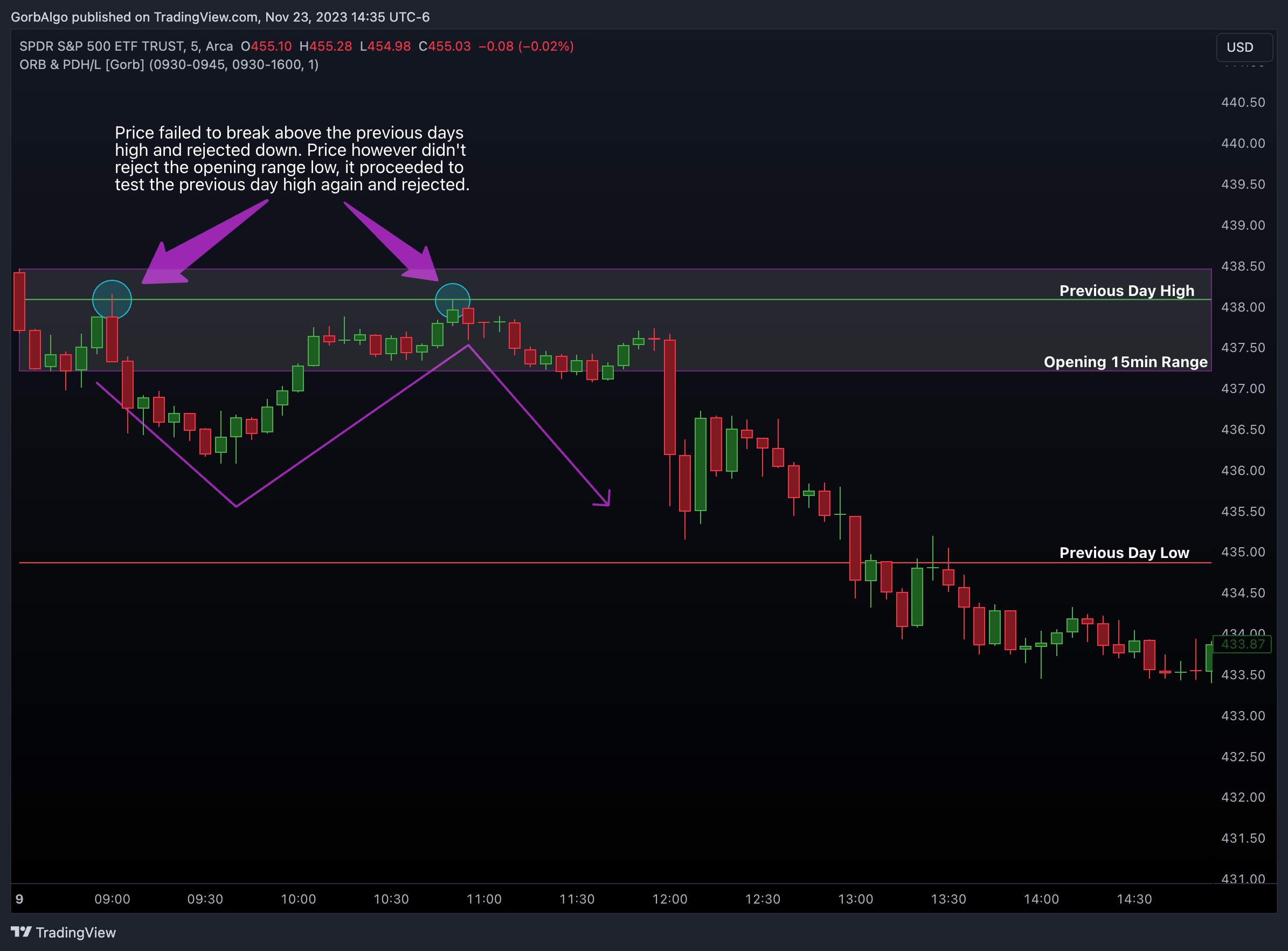Click the 438.00 price axis label
Viewport: 1288px width, 951px height.
[1243, 307]
